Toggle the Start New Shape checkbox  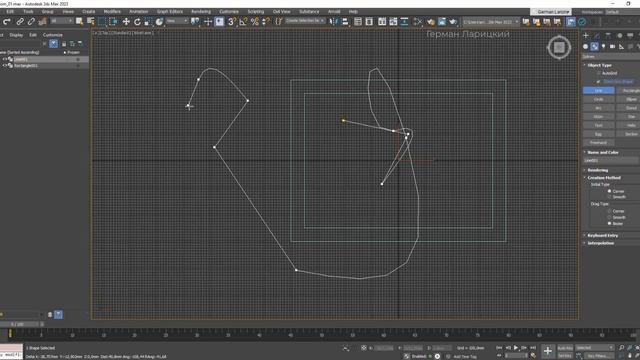(x=598, y=82)
